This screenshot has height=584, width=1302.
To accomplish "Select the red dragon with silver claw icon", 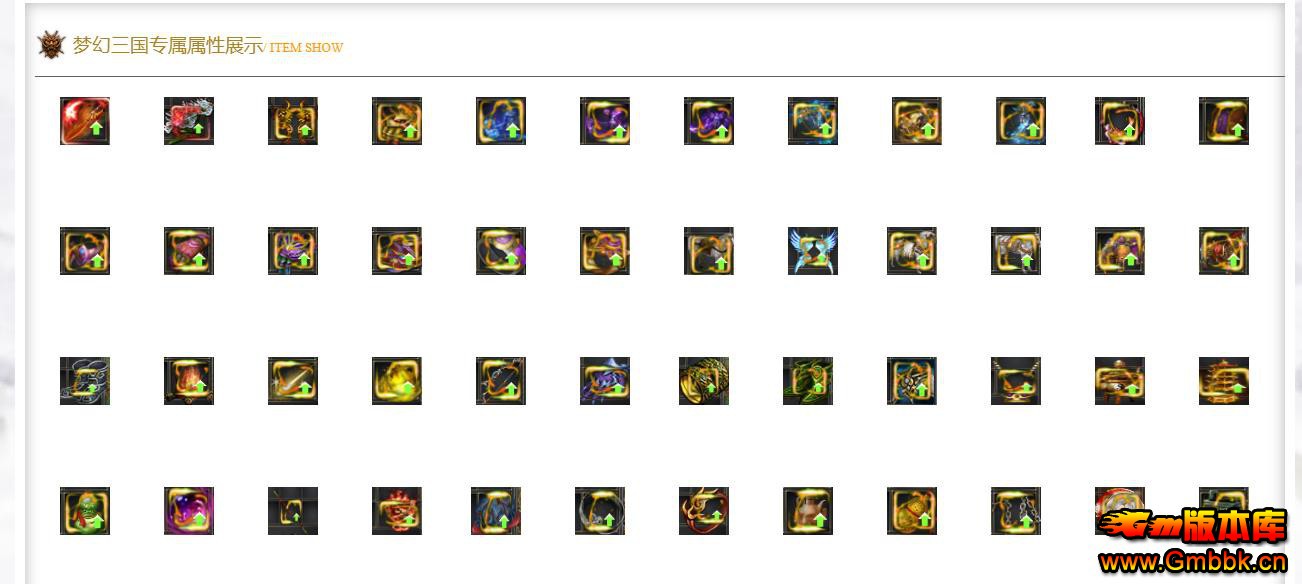I will coord(189,121).
